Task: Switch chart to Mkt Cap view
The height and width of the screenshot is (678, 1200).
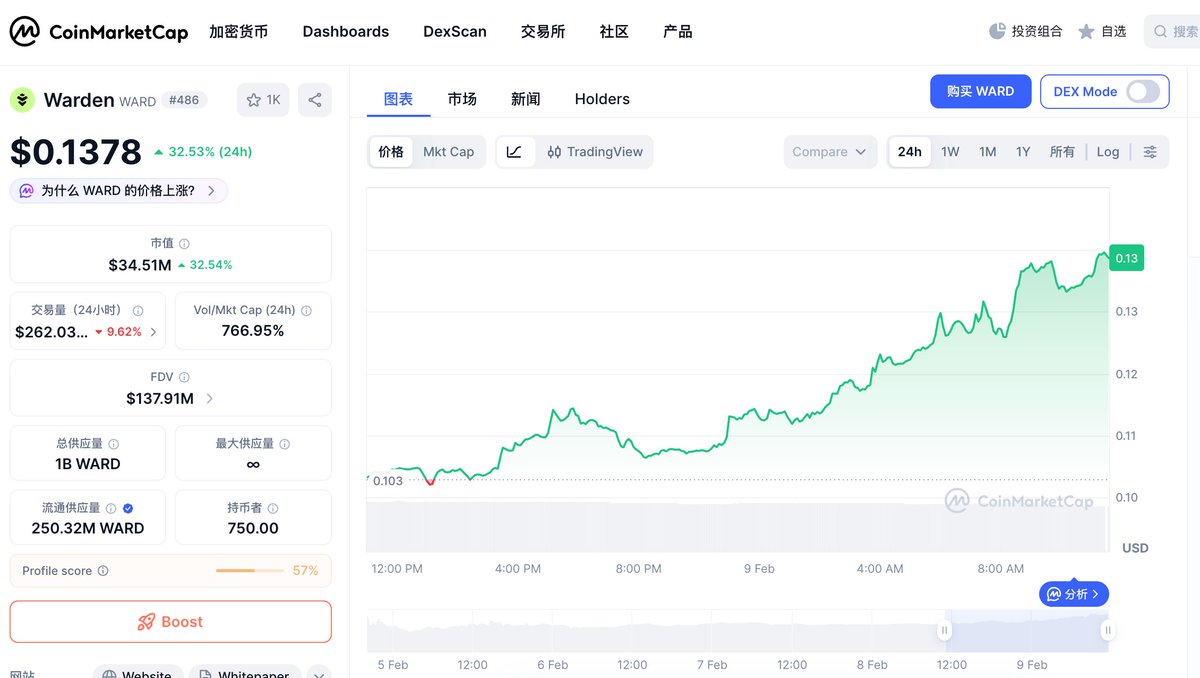Action: (x=448, y=152)
